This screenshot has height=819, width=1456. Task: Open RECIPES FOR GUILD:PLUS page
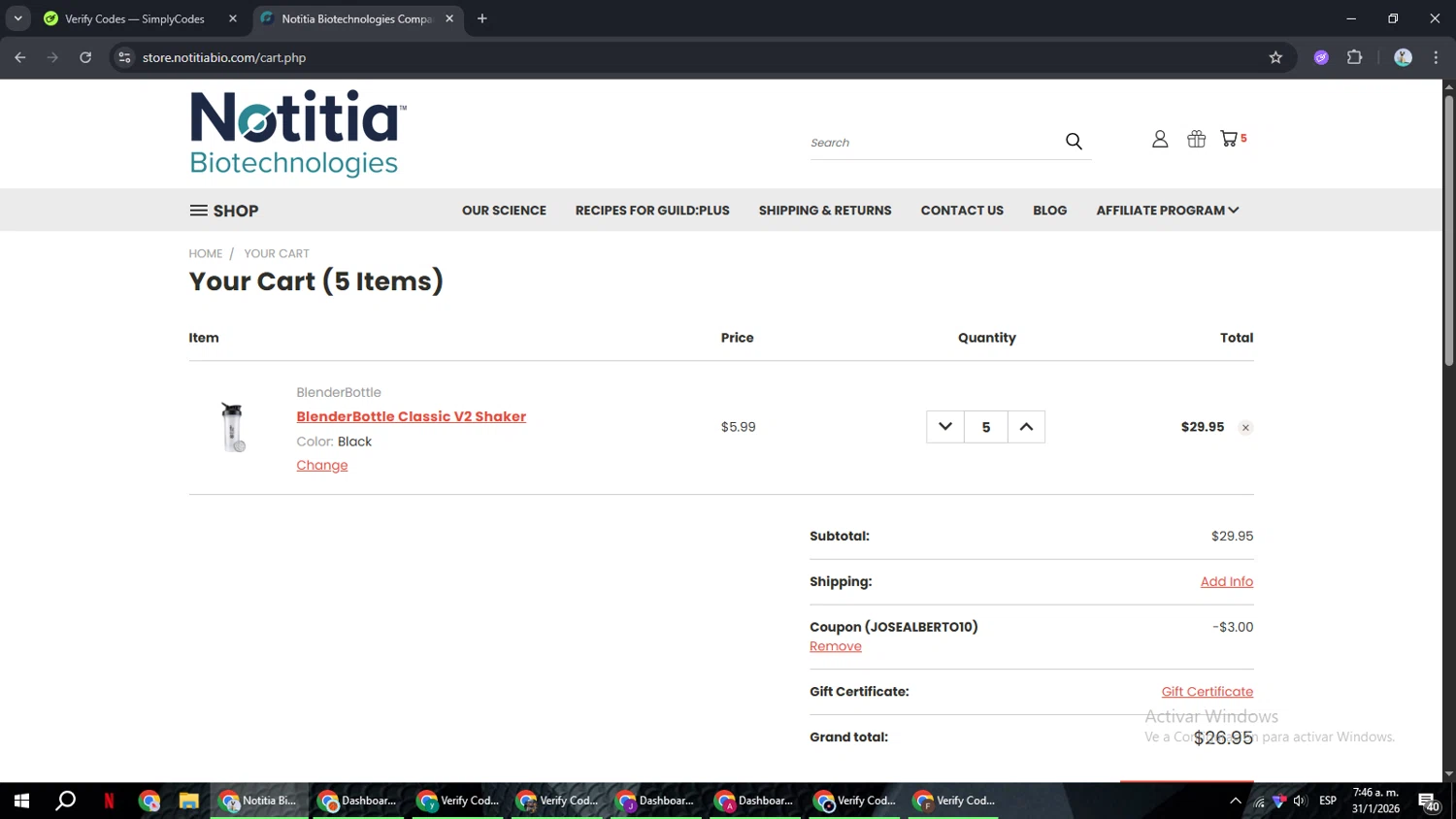click(652, 211)
